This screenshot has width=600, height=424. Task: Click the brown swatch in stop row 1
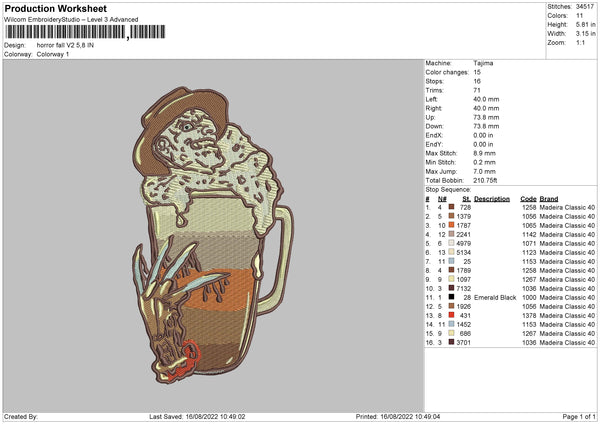point(452,207)
